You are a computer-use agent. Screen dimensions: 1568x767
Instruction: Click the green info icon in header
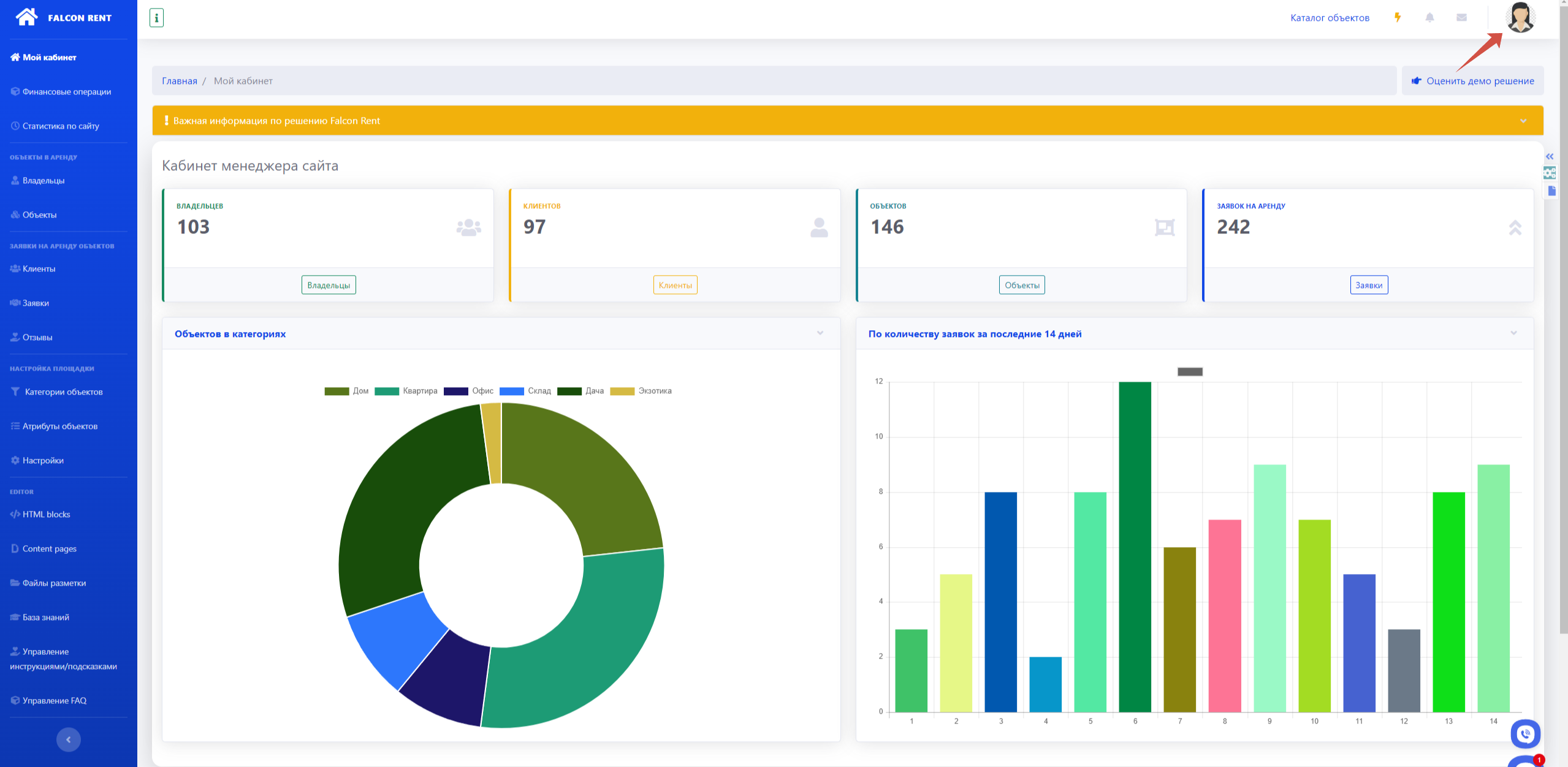coord(156,18)
